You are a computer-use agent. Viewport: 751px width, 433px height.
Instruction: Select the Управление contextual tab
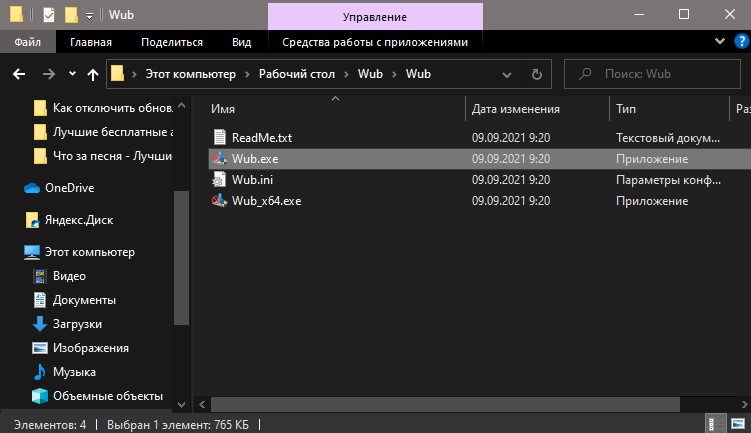click(x=375, y=17)
